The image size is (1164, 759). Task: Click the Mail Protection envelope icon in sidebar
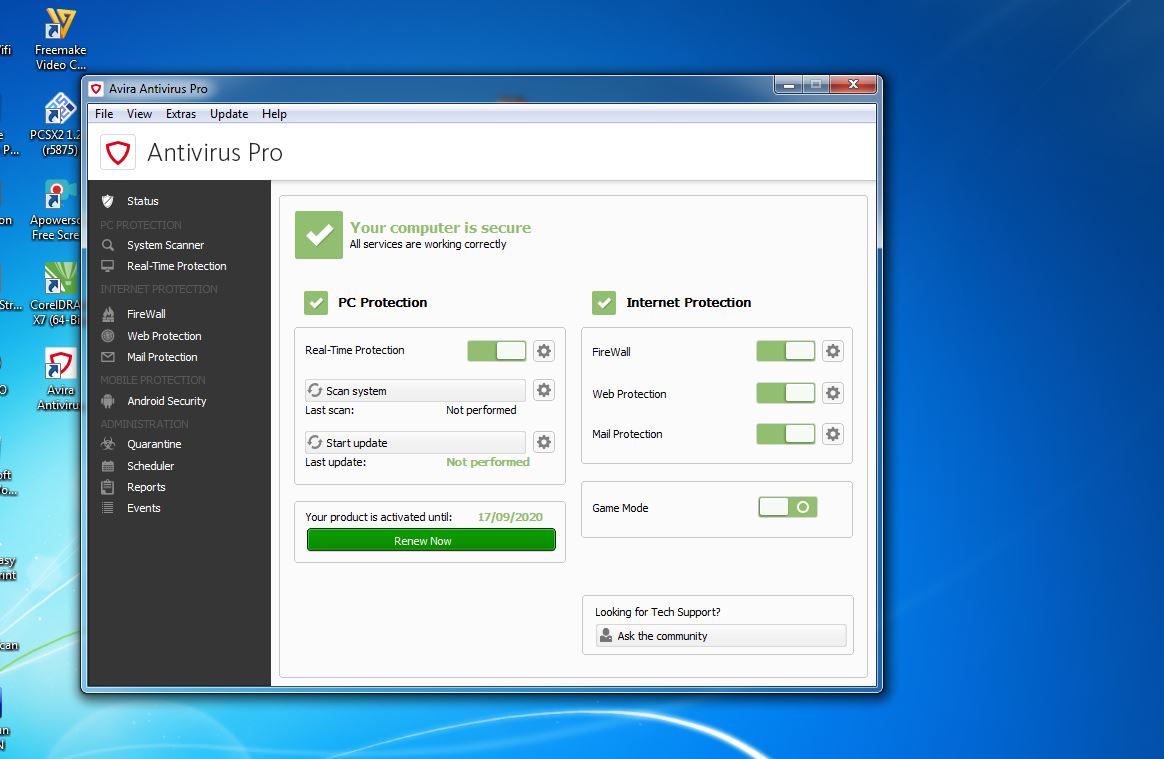(x=108, y=357)
